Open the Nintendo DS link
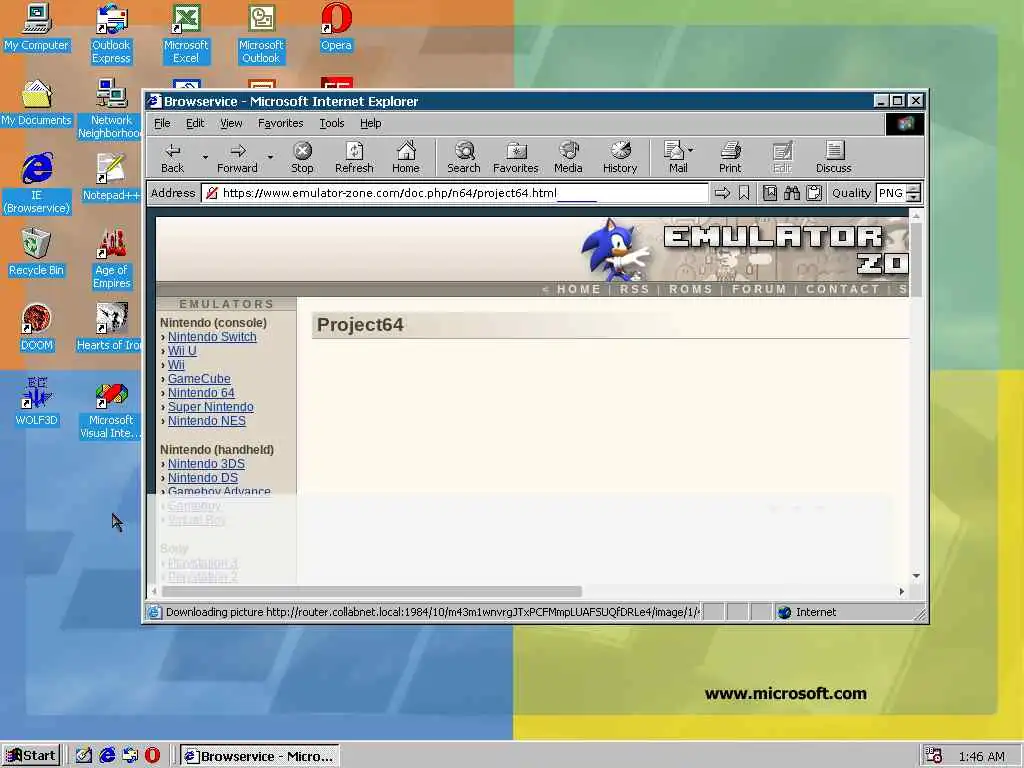 click(x=203, y=477)
